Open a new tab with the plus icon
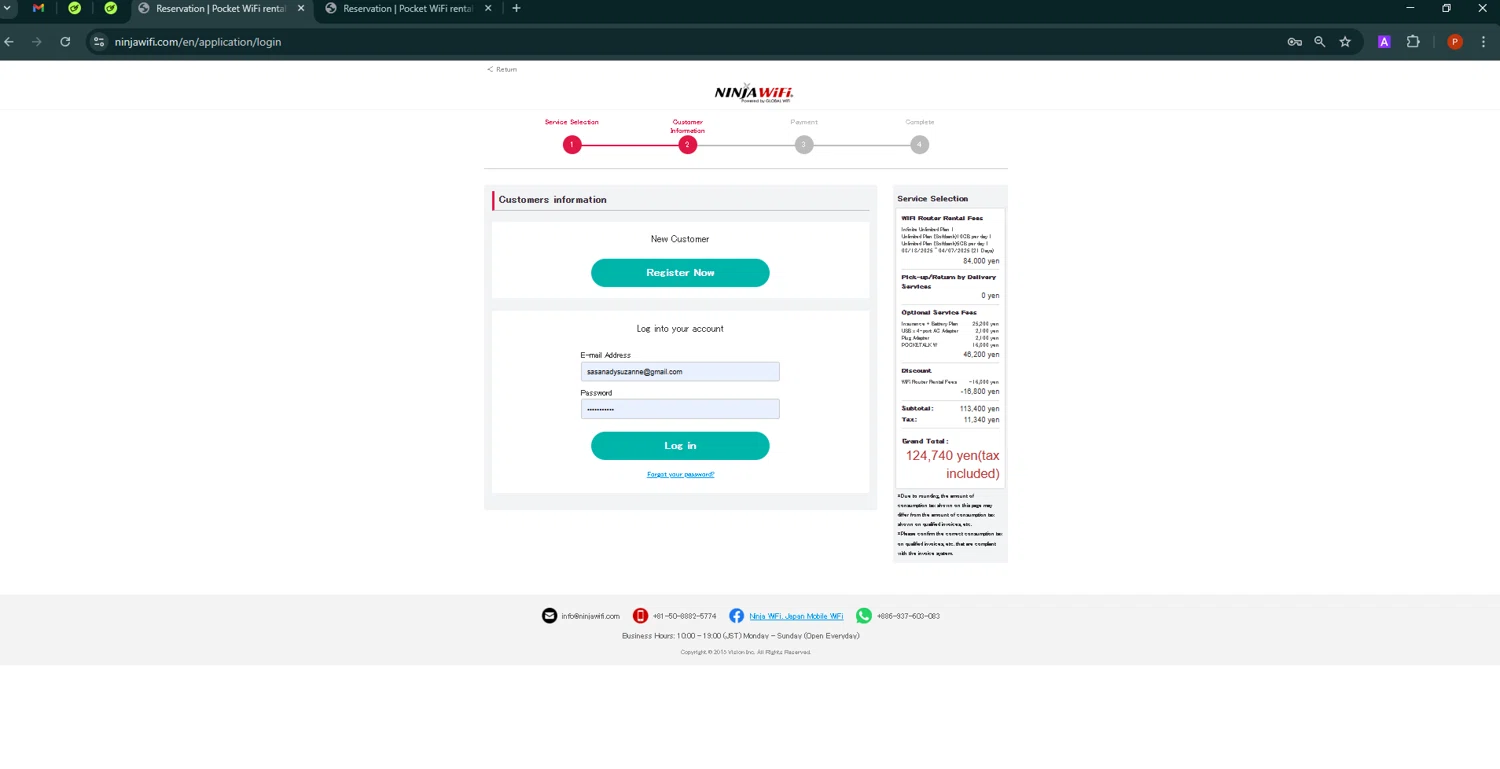The width and height of the screenshot is (1500, 769). point(516,8)
